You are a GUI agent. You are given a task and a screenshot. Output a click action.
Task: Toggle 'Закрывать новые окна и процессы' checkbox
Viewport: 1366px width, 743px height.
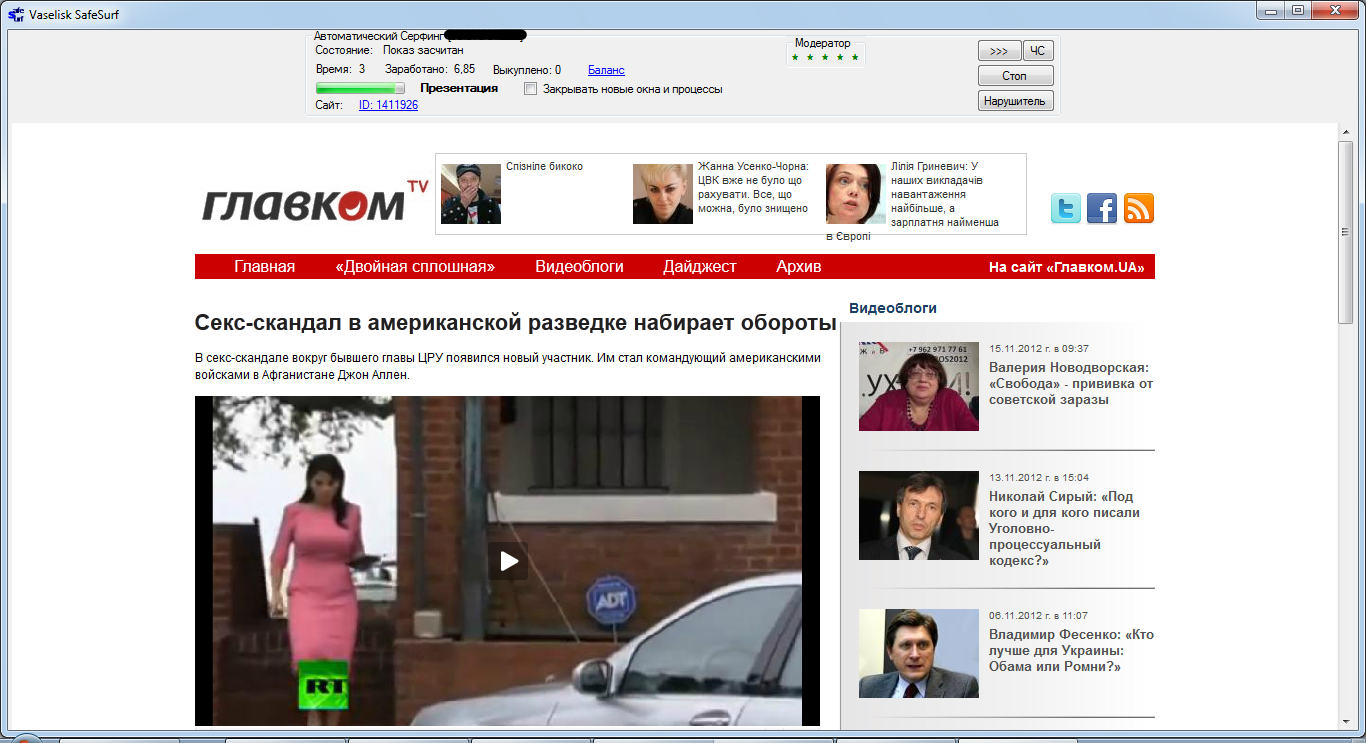pos(531,89)
